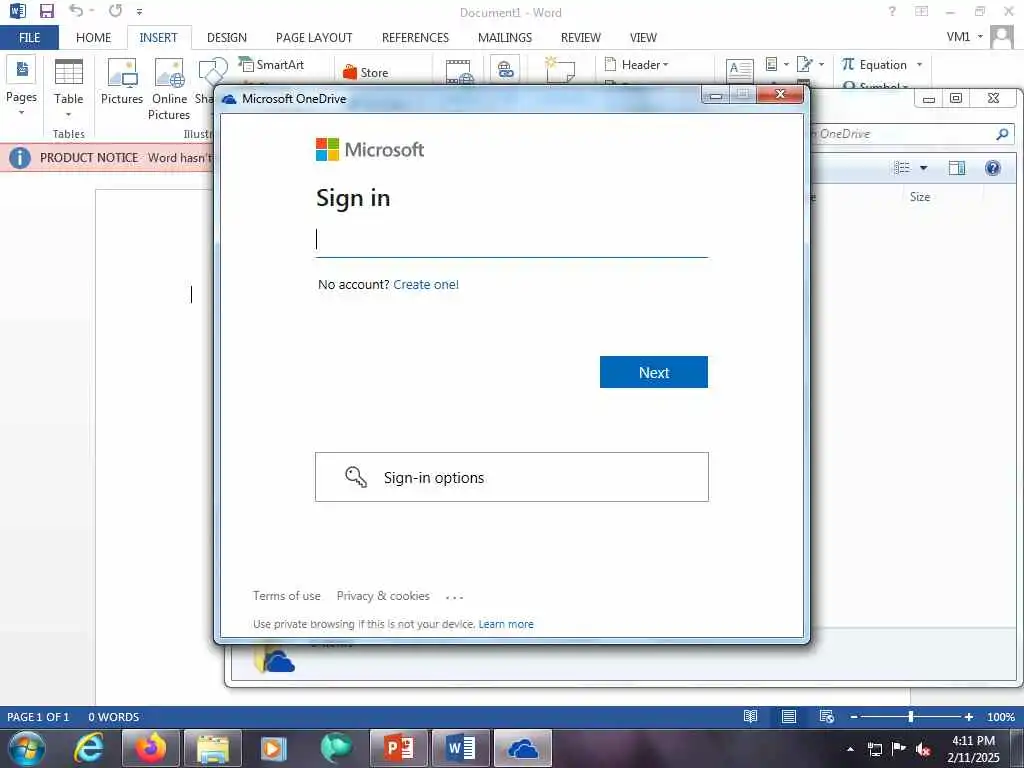The height and width of the screenshot is (768, 1024).
Task: Open the Terms of use link
Action: click(287, 596)
